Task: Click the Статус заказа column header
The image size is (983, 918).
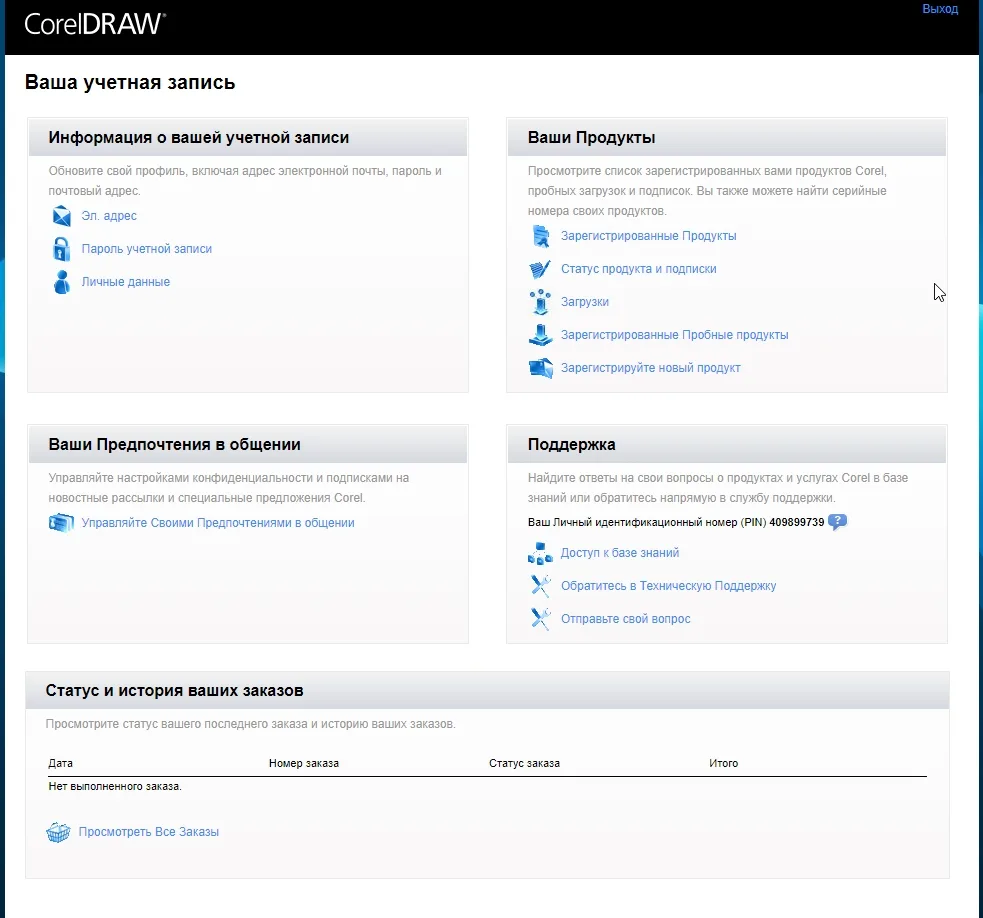Action: (x=524, y=764)
